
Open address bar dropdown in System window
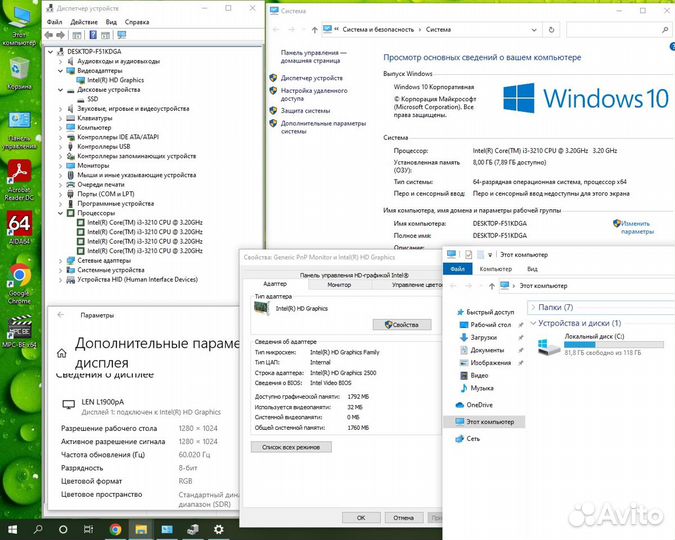[x=534, y=30]
